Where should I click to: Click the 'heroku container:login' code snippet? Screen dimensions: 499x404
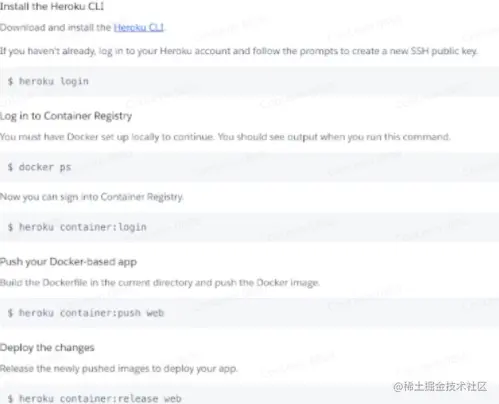[249, 227]
